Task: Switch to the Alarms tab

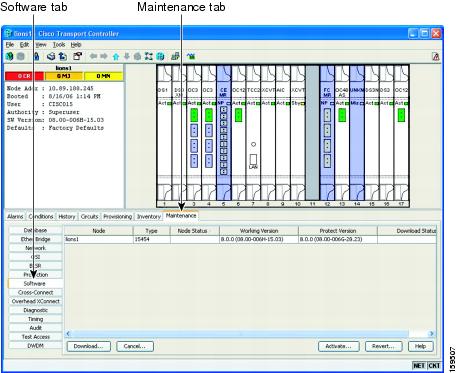Action: [15, 217]
